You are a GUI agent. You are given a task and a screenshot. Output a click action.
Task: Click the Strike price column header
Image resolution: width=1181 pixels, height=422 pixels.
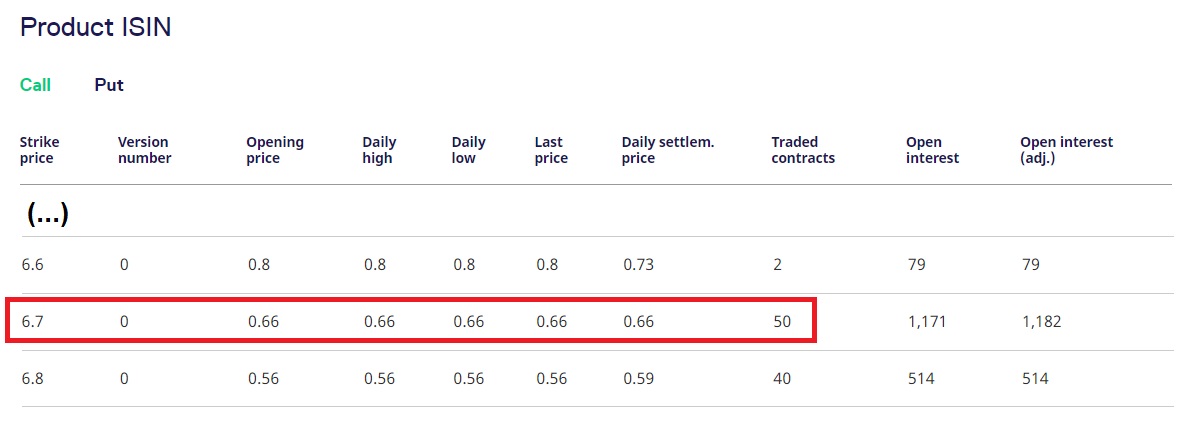pos(37,150)
